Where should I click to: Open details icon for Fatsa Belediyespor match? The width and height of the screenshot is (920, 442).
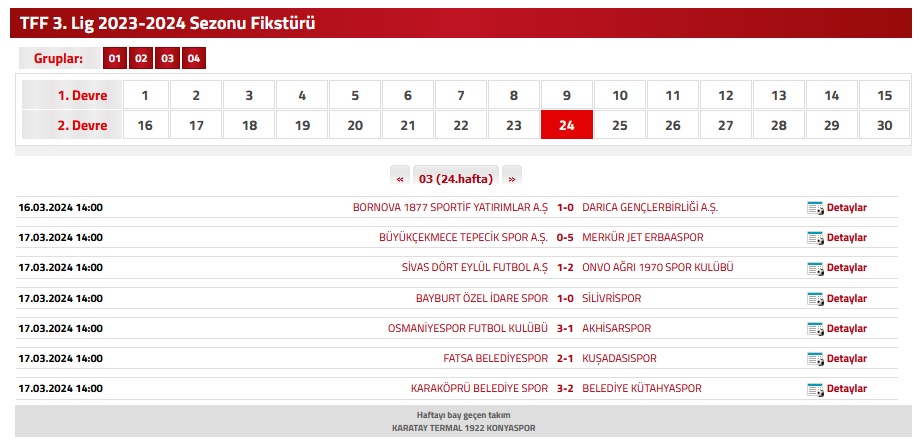point(815,359)
